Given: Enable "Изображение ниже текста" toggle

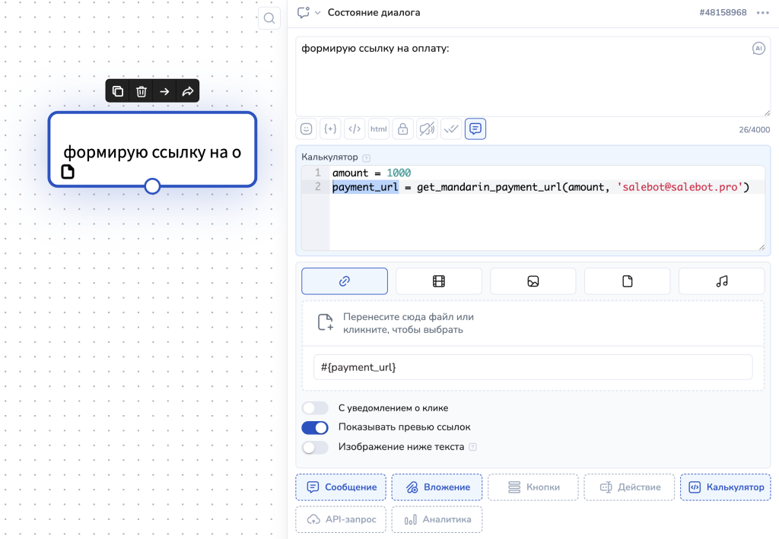Looking at the screenshot, I should point(315,447).
